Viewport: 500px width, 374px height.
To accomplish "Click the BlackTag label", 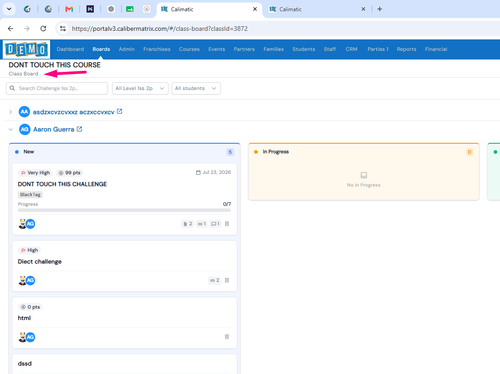I will (30, 195).
